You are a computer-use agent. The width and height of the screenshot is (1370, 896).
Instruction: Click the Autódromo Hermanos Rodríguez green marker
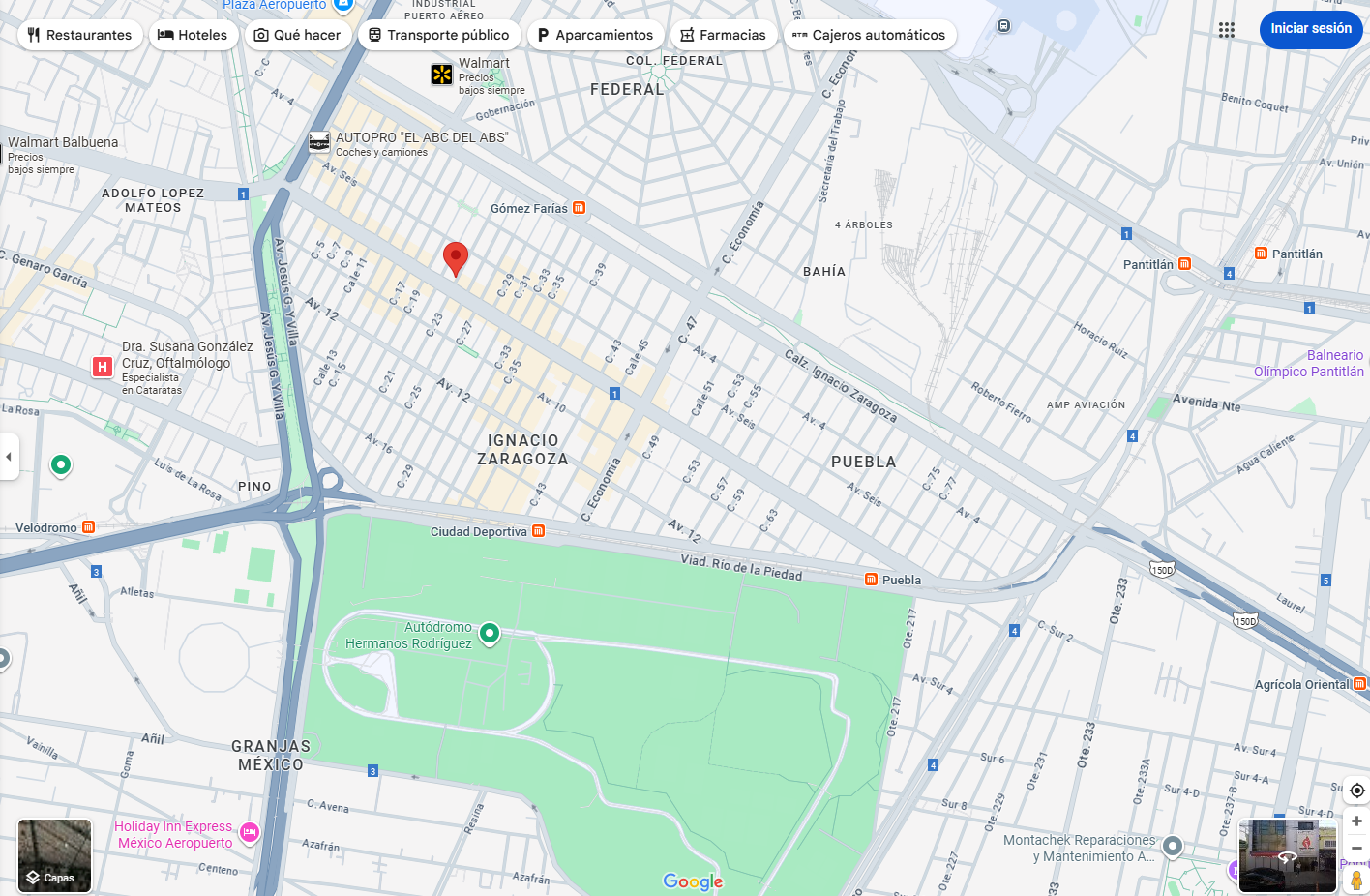pyautogui.click(x=490, y=634)
